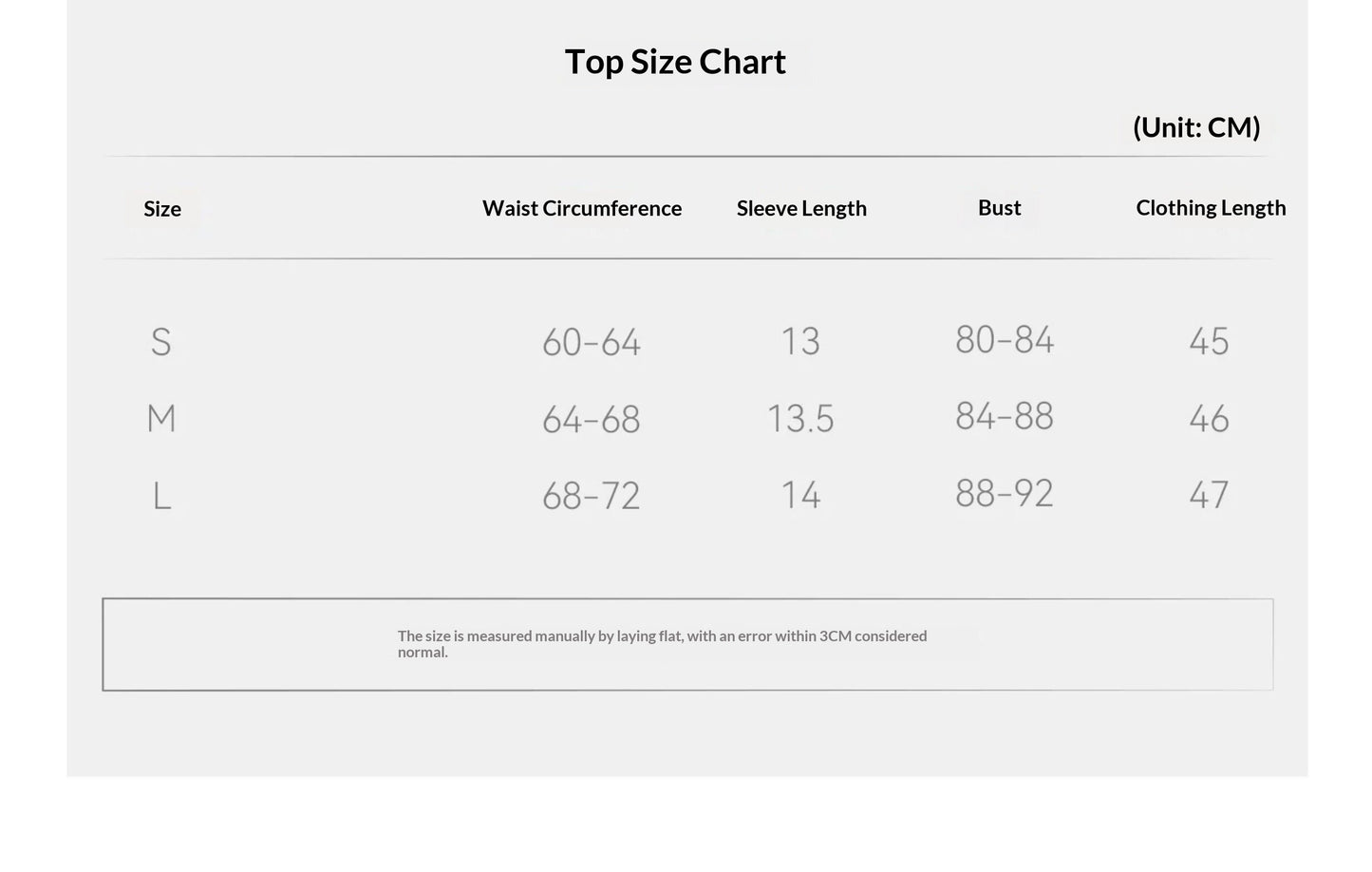This screenshot has width=1372, height=872.
Task: Click the measurement error note text
Action: tap(662, 644)
